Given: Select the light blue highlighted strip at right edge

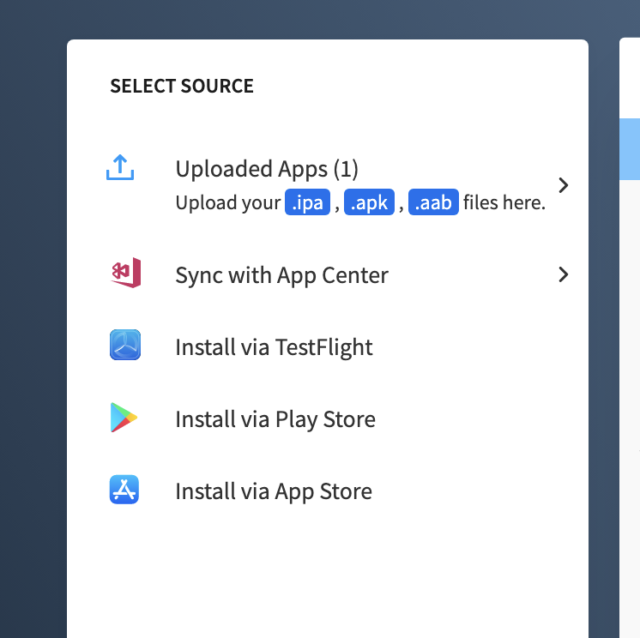Looking at the screenshot, I should pos(629,149).
